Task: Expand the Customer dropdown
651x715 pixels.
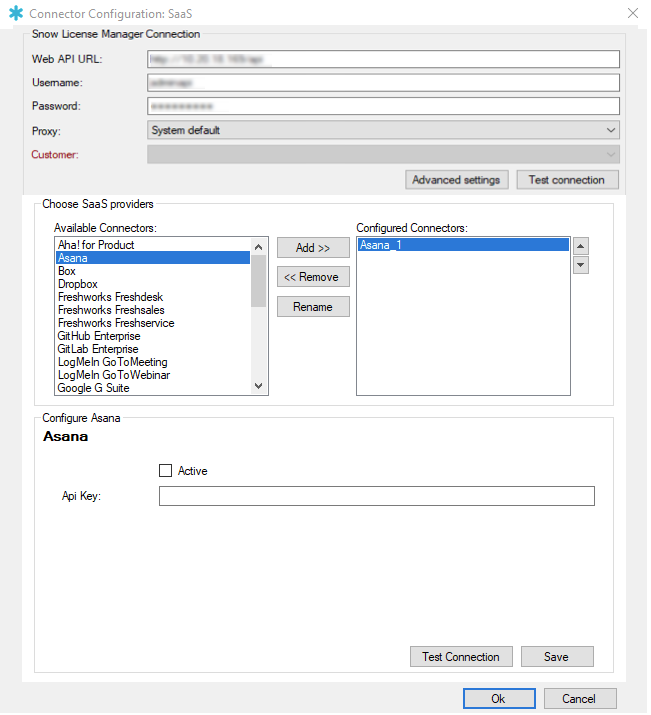Action: tap(383, 154)
